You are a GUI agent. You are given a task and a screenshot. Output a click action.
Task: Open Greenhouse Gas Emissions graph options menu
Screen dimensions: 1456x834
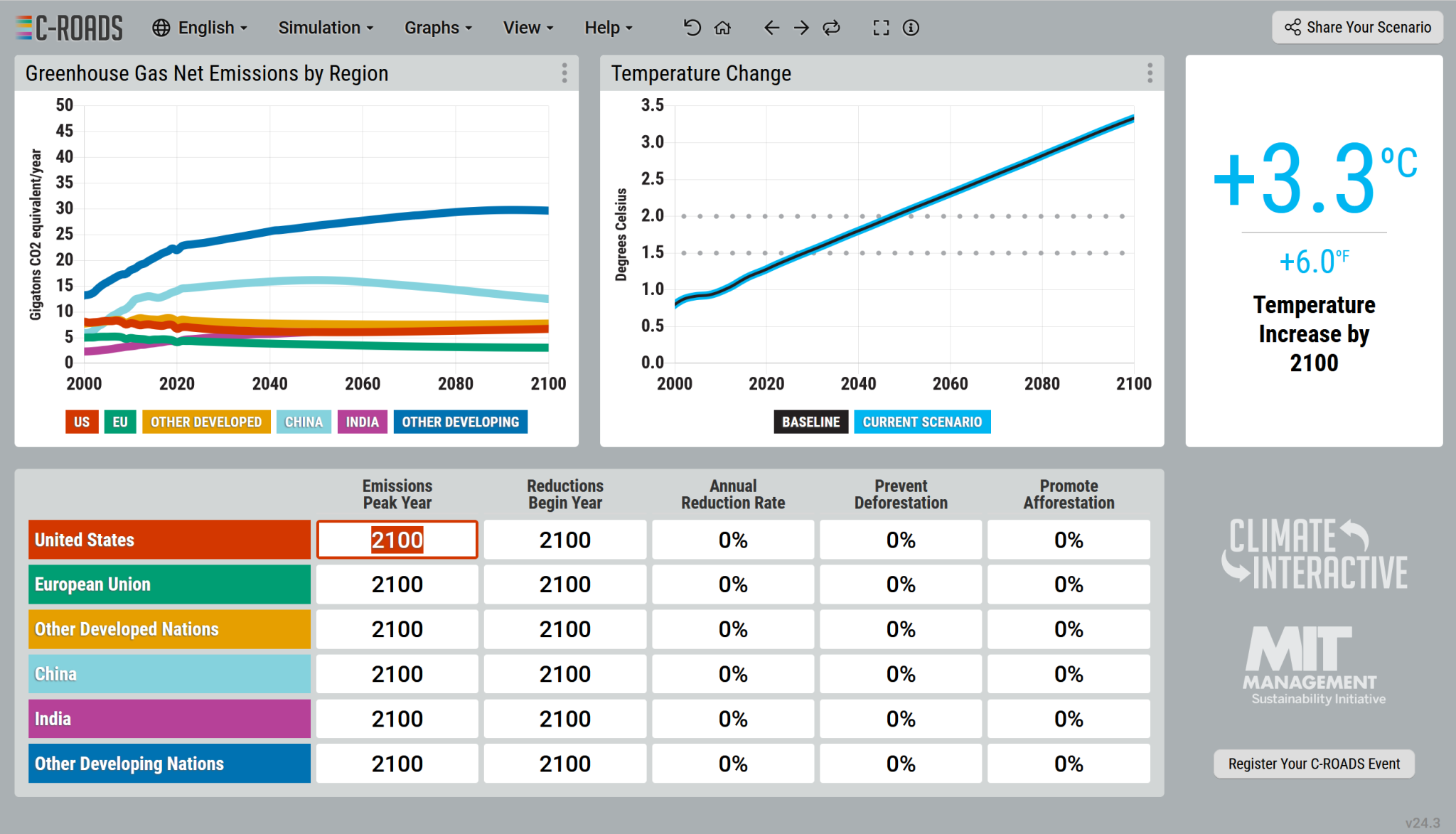pyautogui.click(x=564, y=73)
